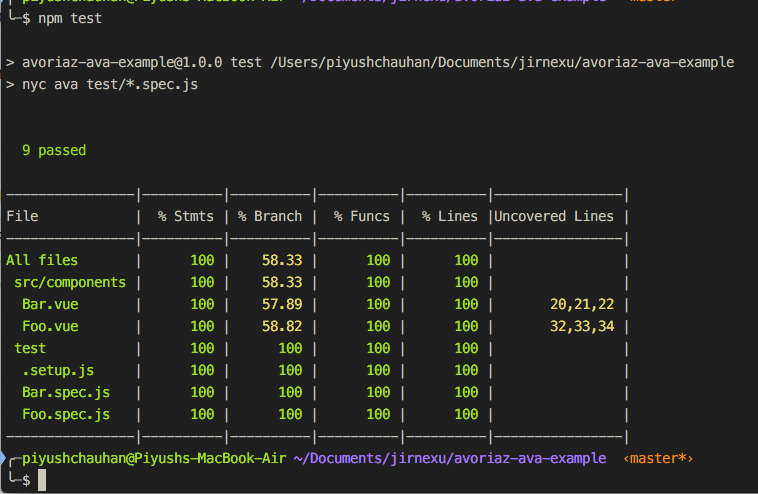Click the '.setup.js' file name
758x494 pixels.
coord(58,370)
